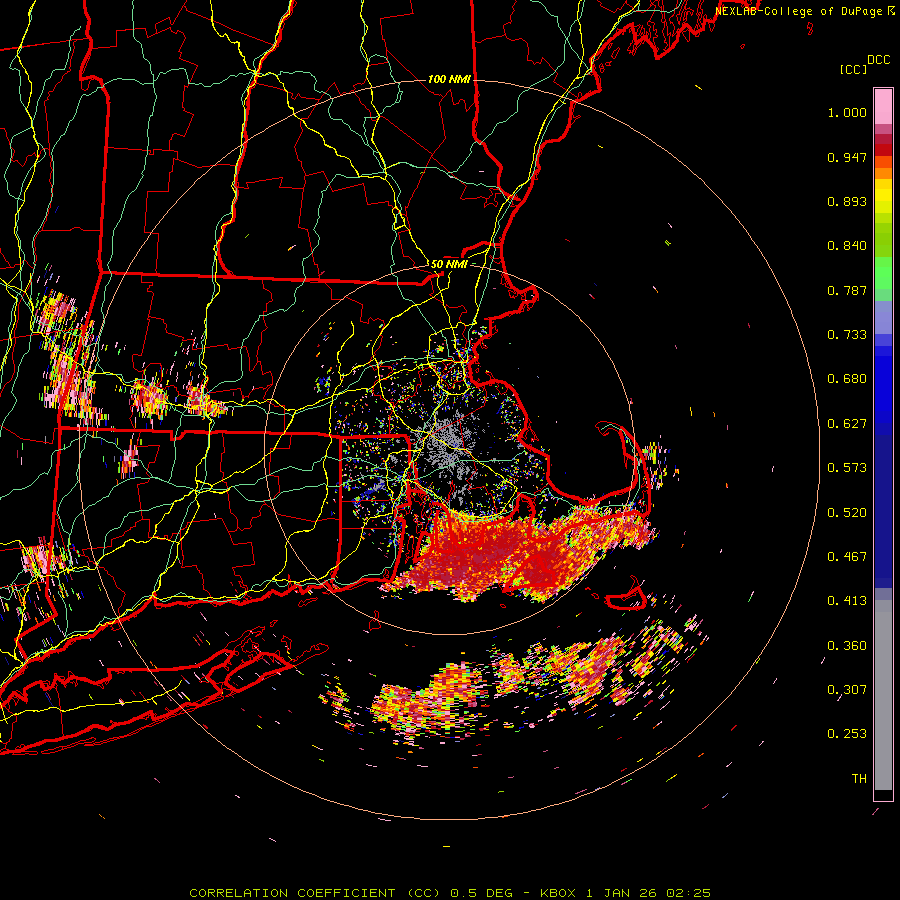The height and width of the screenshot is (900, 900).
Task: Select the 0.520 scale value
Action: (x=847, y=513)
